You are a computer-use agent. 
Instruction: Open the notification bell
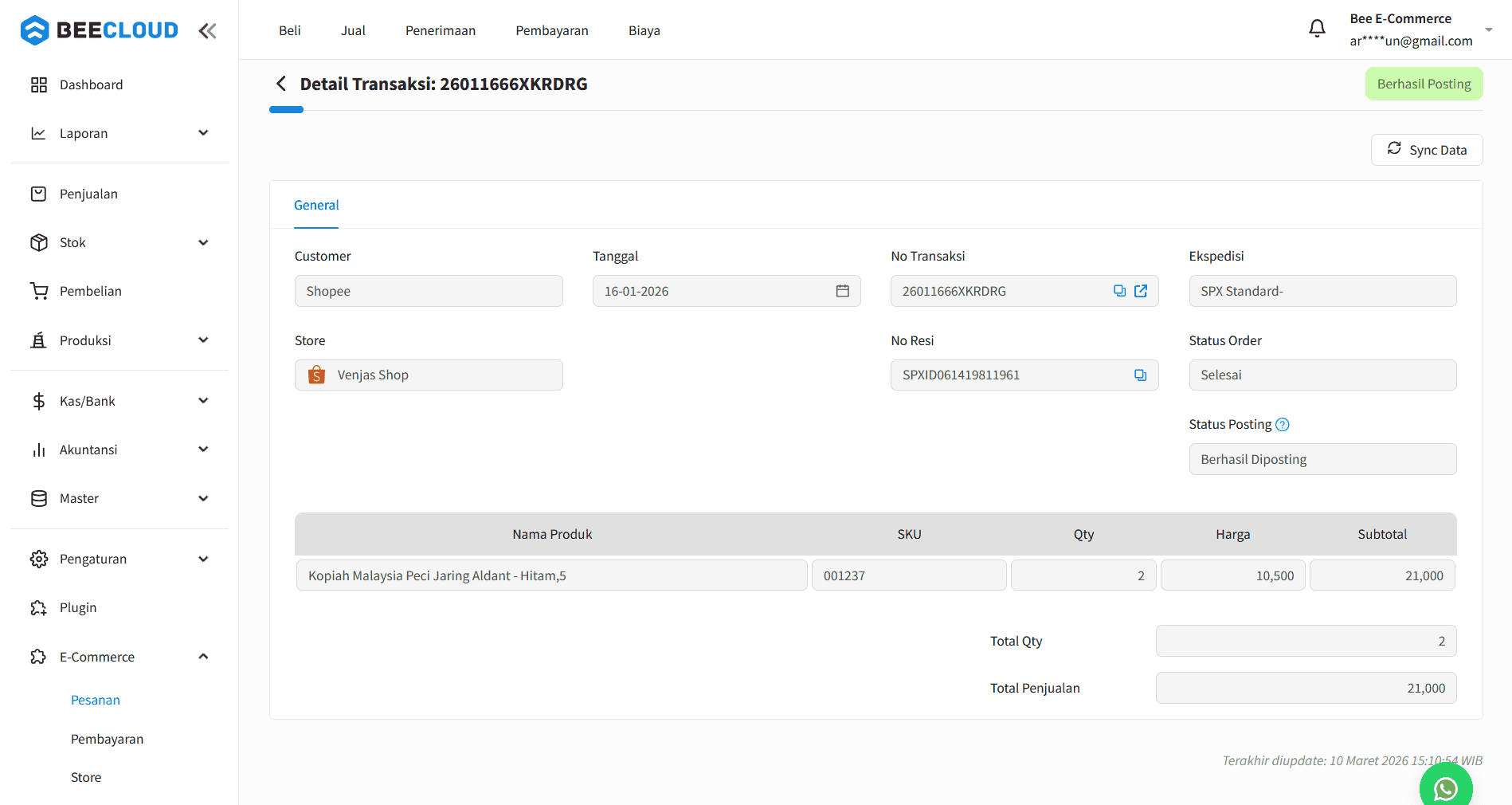click(1317, 27)
